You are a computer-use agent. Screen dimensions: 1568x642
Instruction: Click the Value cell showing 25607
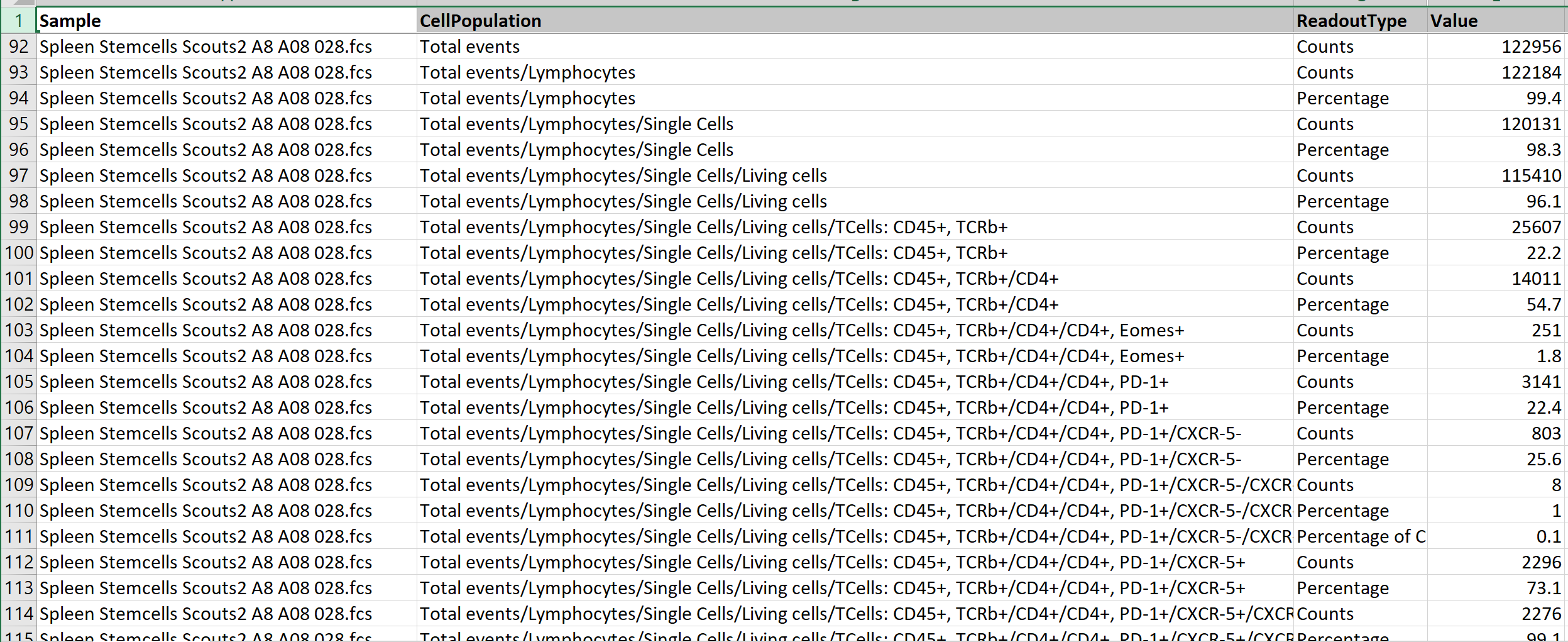(1496, 227)
